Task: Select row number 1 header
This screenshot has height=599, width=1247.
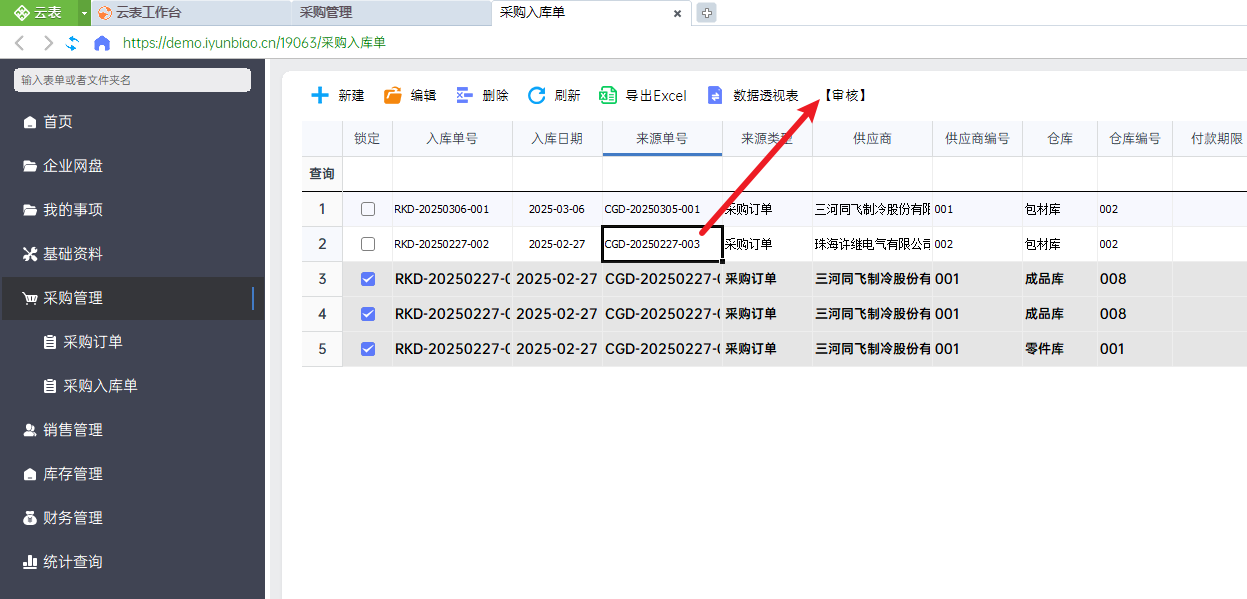Action: (322, 209)
